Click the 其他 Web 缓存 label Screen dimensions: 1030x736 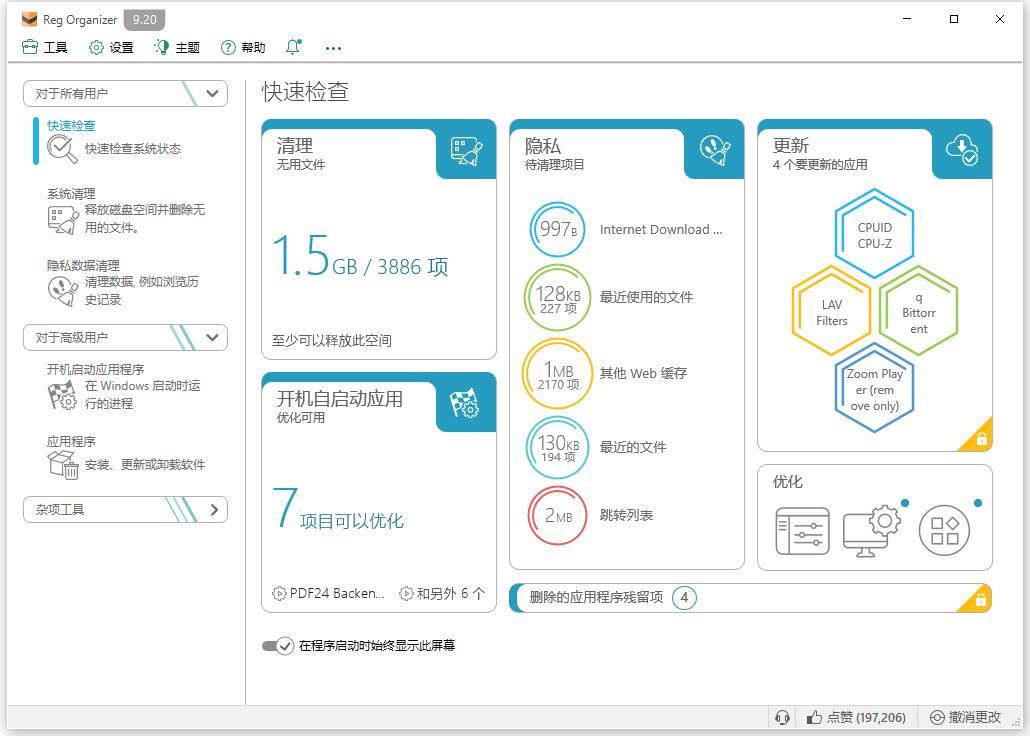coord(643,373)
